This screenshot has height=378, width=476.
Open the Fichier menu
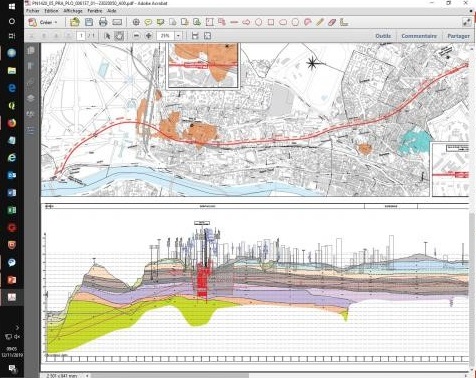[x=33, y=11]
